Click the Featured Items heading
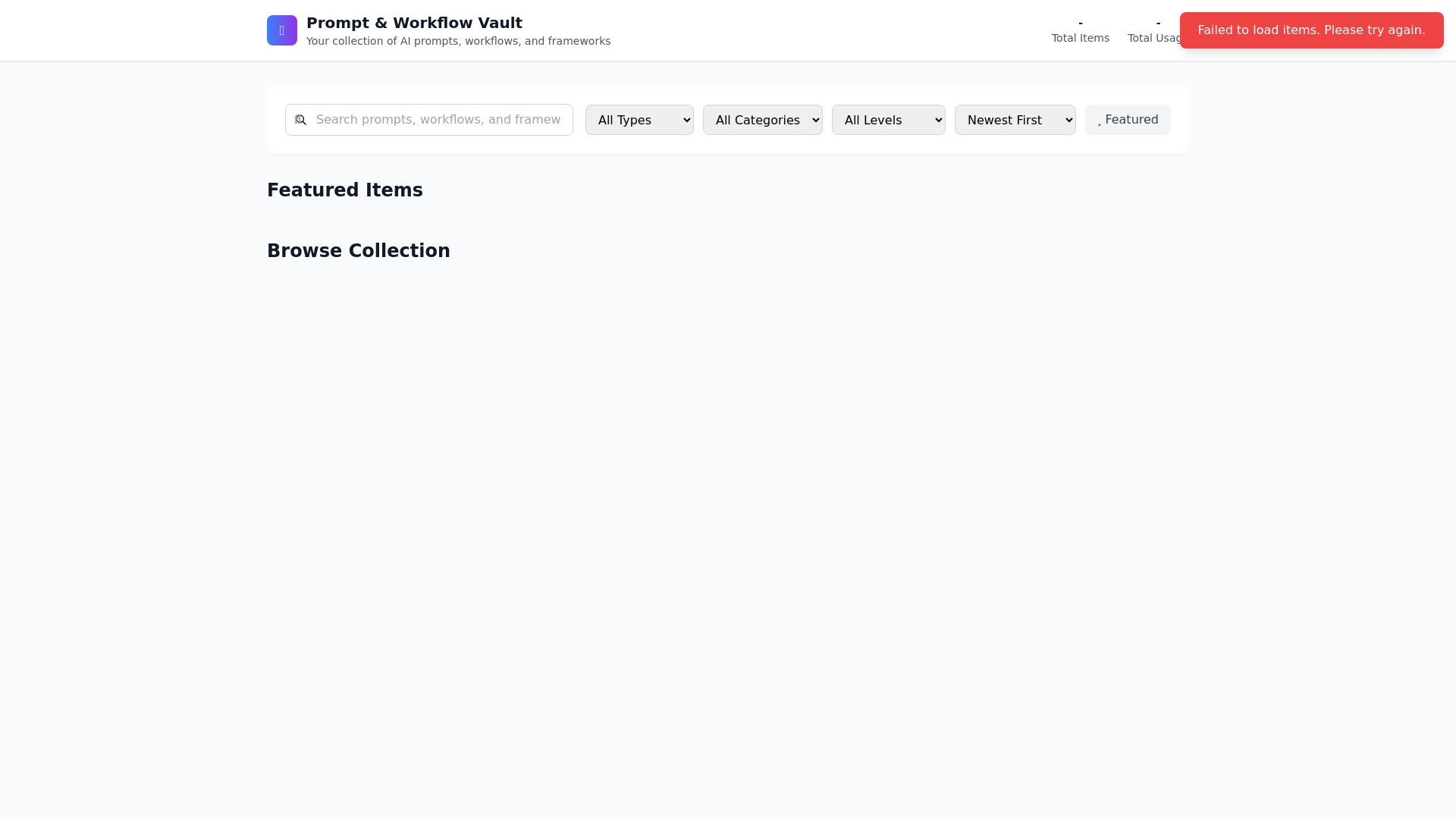 345,190
